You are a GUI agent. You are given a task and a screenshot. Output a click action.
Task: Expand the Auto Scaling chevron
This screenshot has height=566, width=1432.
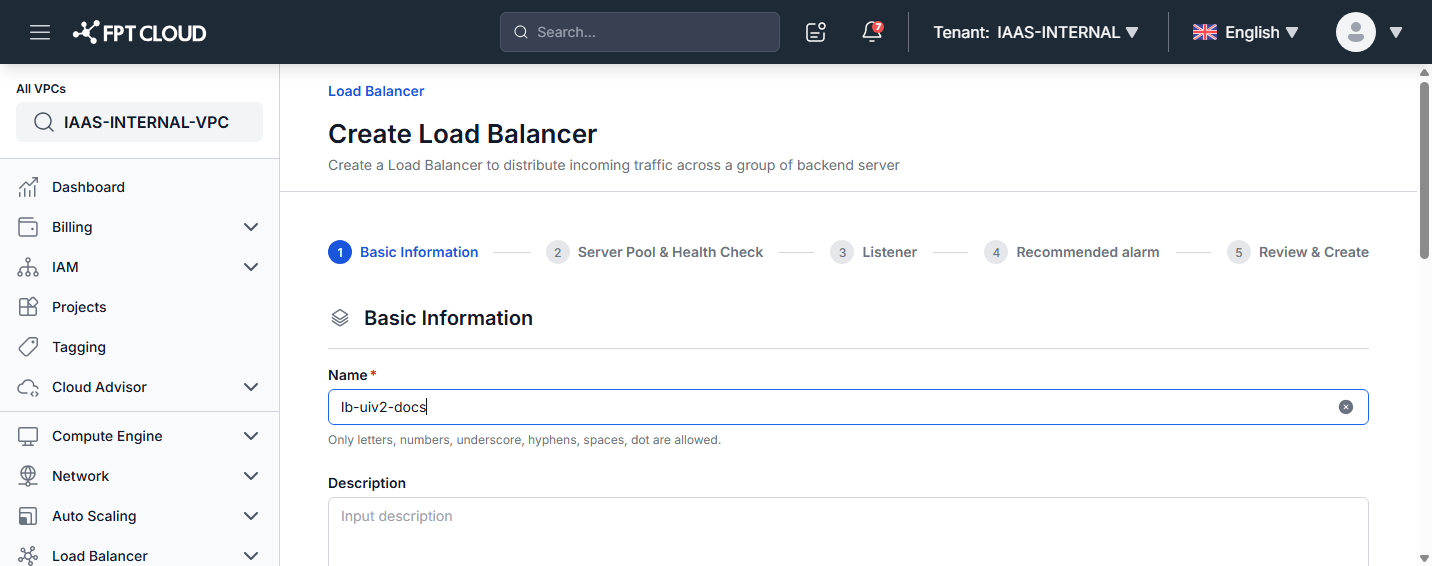coord(251,516)
